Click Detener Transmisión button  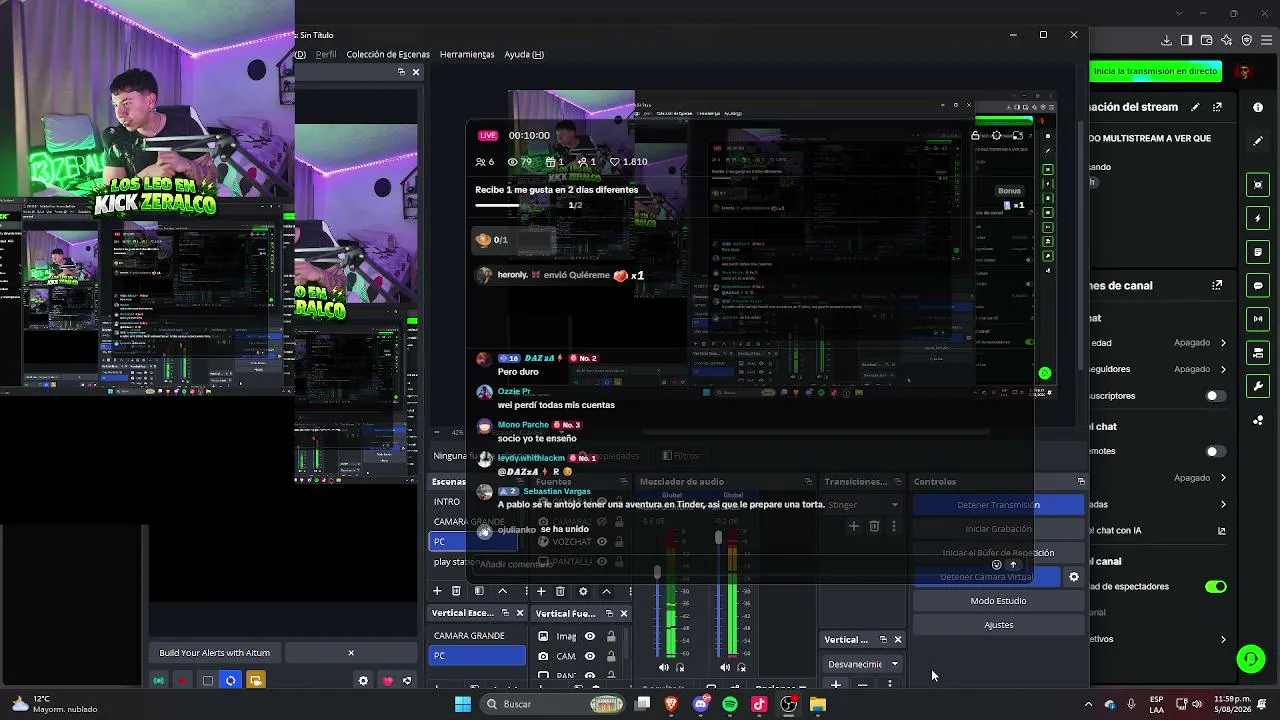pos(998,504)
